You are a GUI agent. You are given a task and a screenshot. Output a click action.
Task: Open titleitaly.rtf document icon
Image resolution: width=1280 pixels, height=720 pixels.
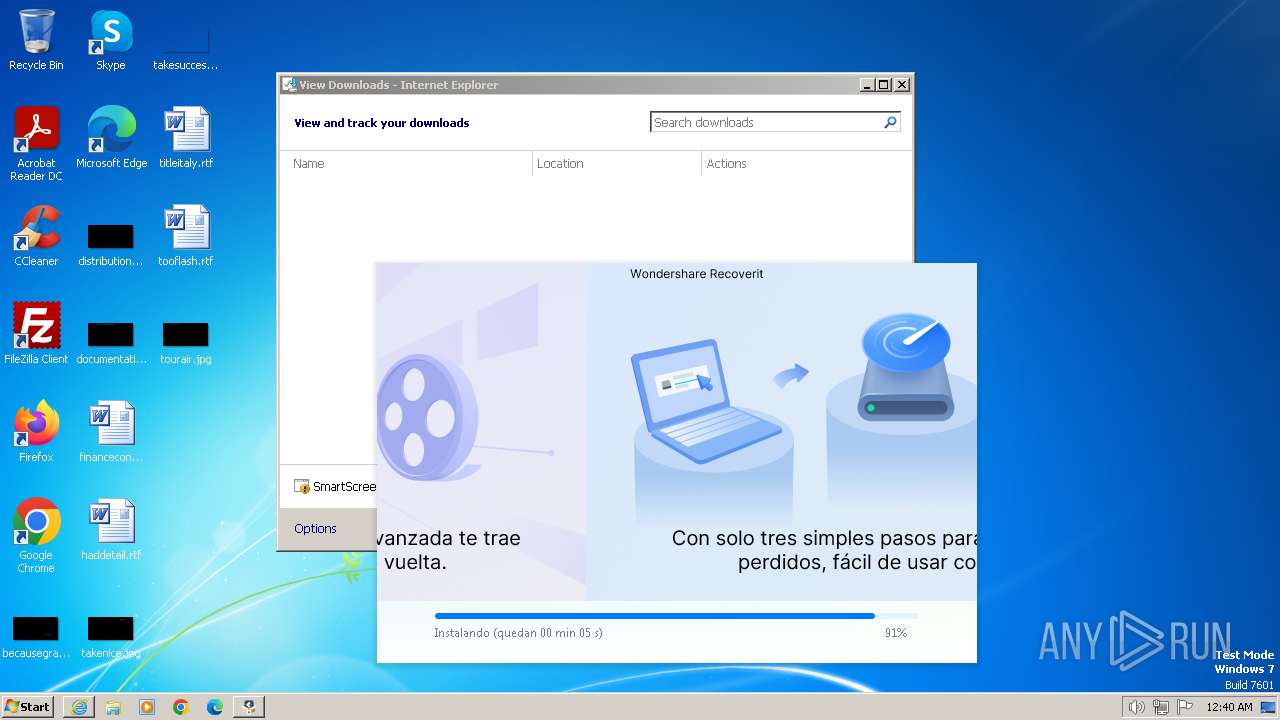pyautogui.click(x=186, y=138)
